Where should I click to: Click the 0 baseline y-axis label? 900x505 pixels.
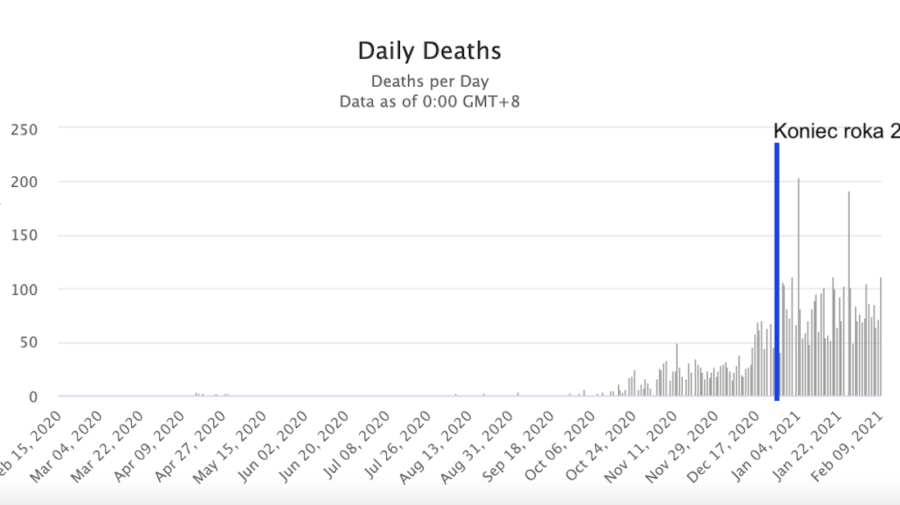(32, 397)
